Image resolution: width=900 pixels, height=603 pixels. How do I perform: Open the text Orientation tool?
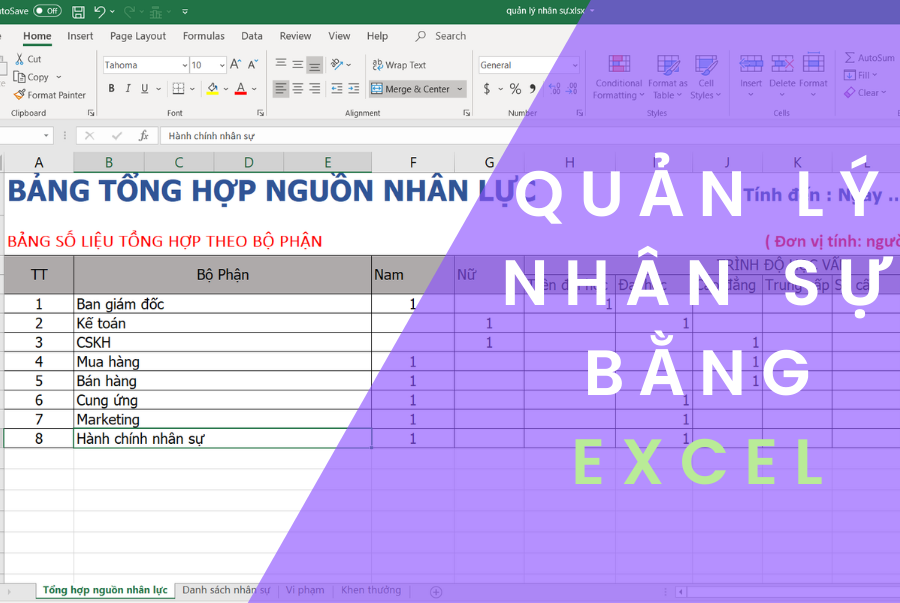(337, 64)
